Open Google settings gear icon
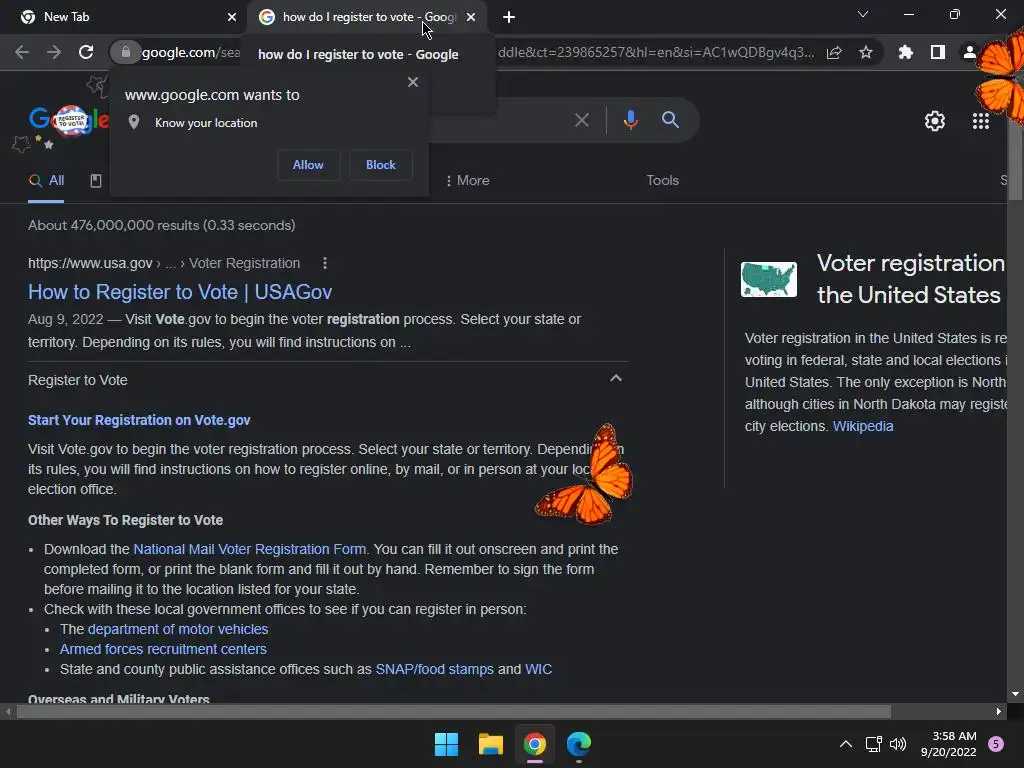 click(935, 121)
